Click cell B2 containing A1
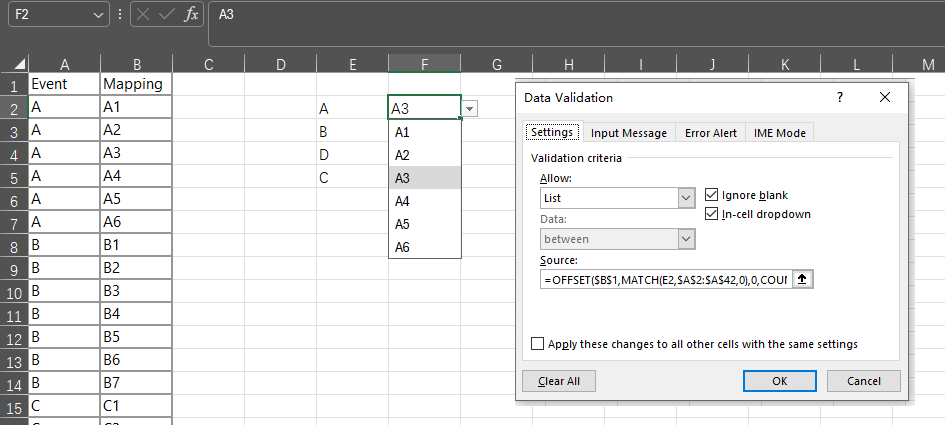The height and width of the screenshot is (425, 945). [137, 107]
